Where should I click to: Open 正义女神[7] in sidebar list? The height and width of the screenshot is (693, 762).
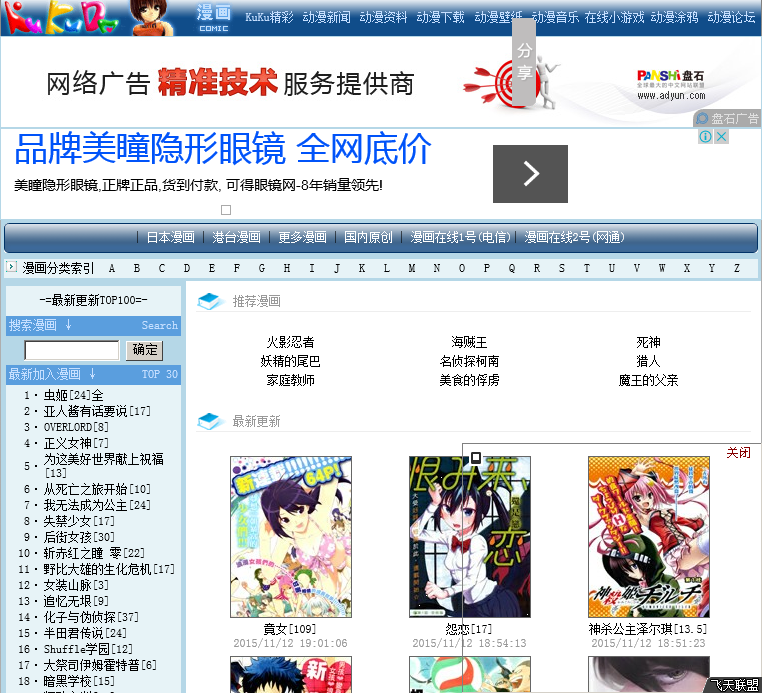click(x=76, y=443)
